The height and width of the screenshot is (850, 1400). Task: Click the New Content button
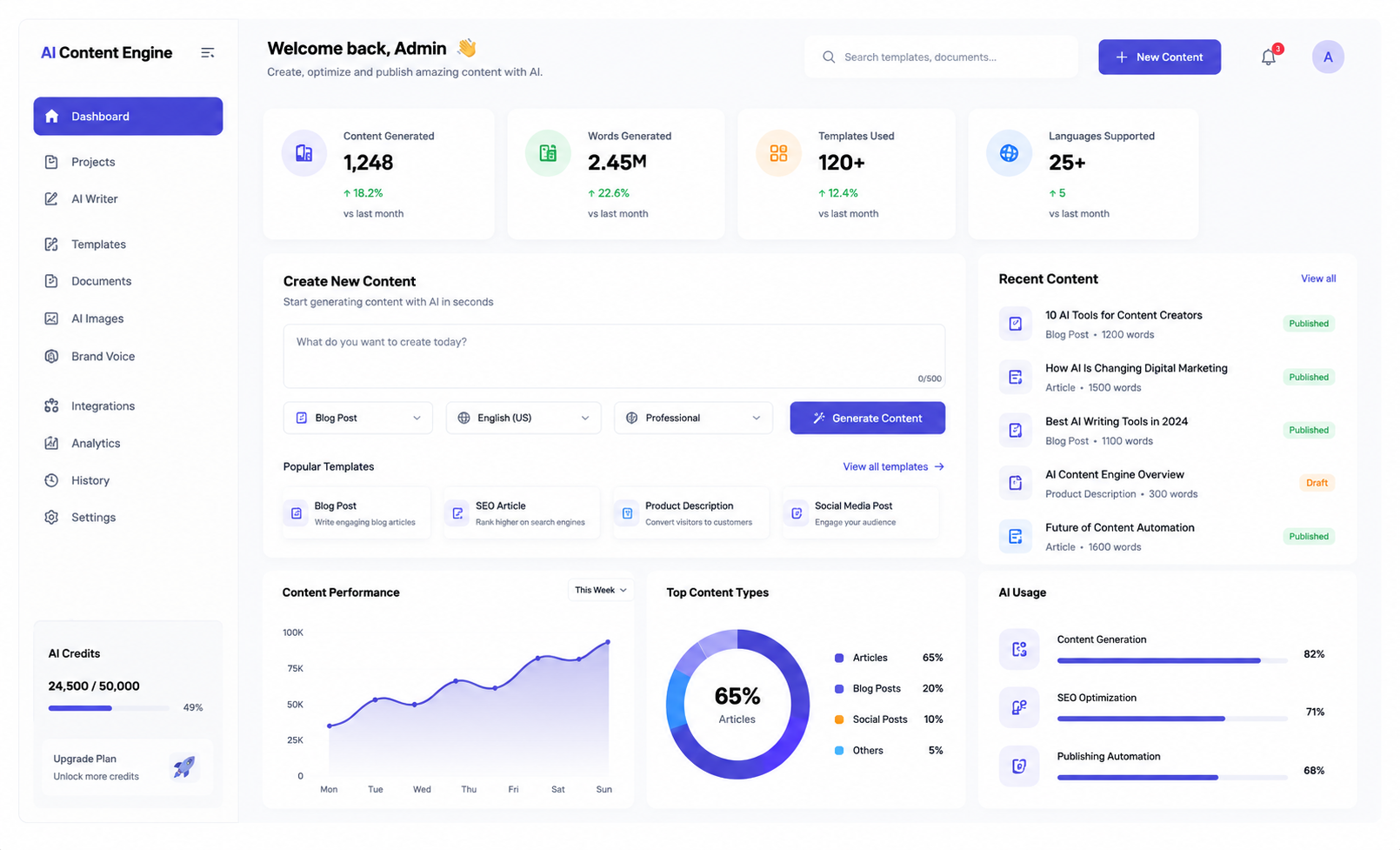1159,57
